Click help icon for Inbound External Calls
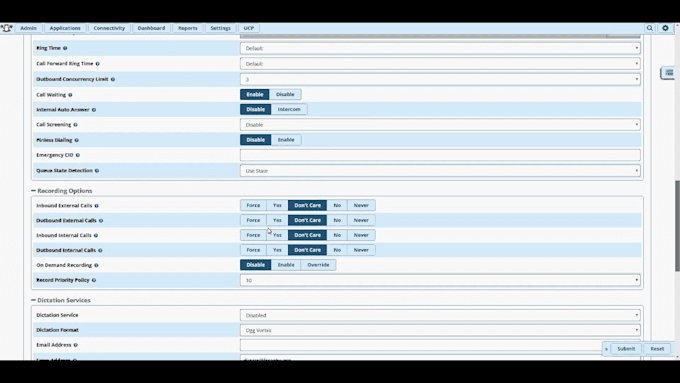Viewport: 680px width, 383px height. coord(97,206)
